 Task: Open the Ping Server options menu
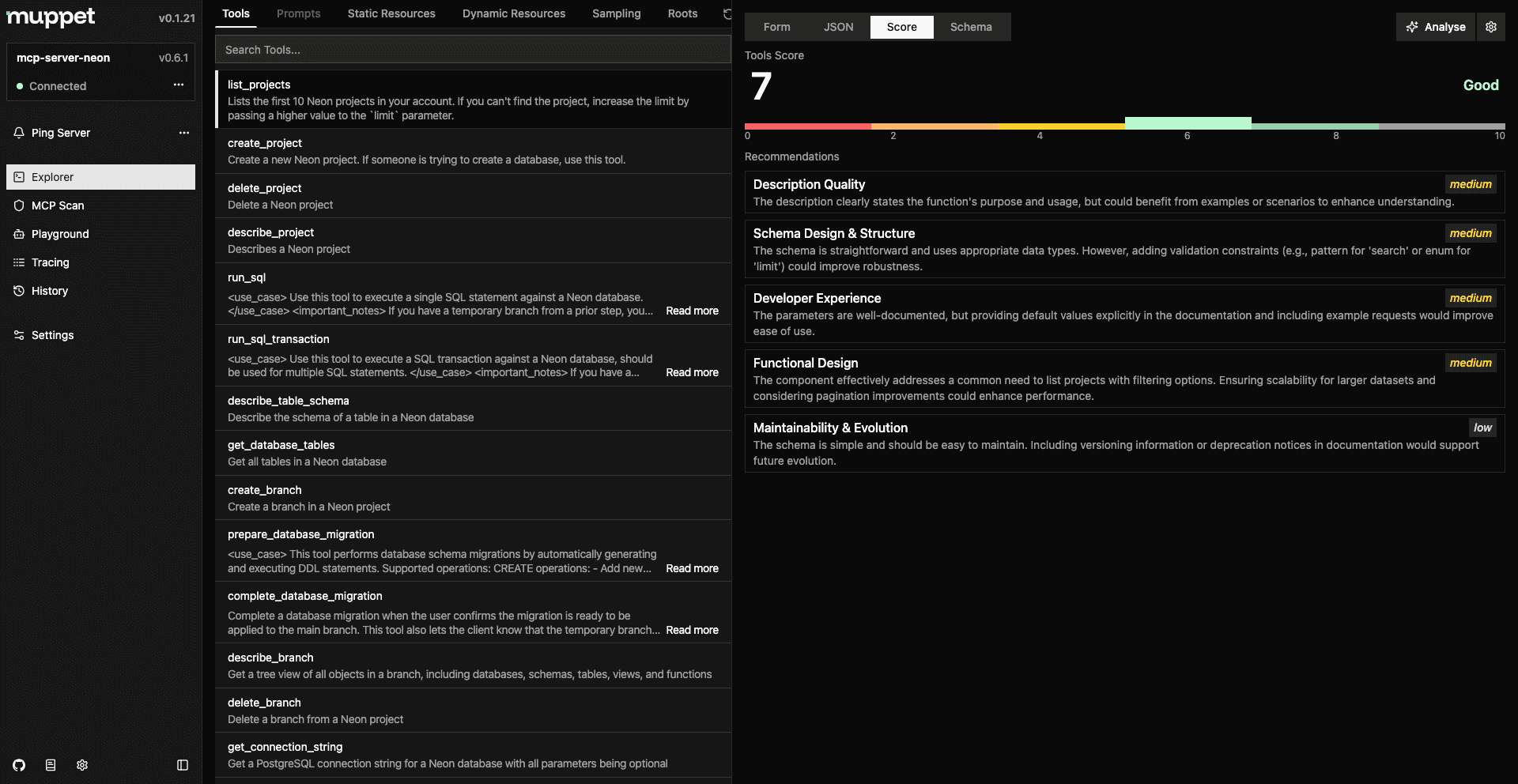coord(184,133)
